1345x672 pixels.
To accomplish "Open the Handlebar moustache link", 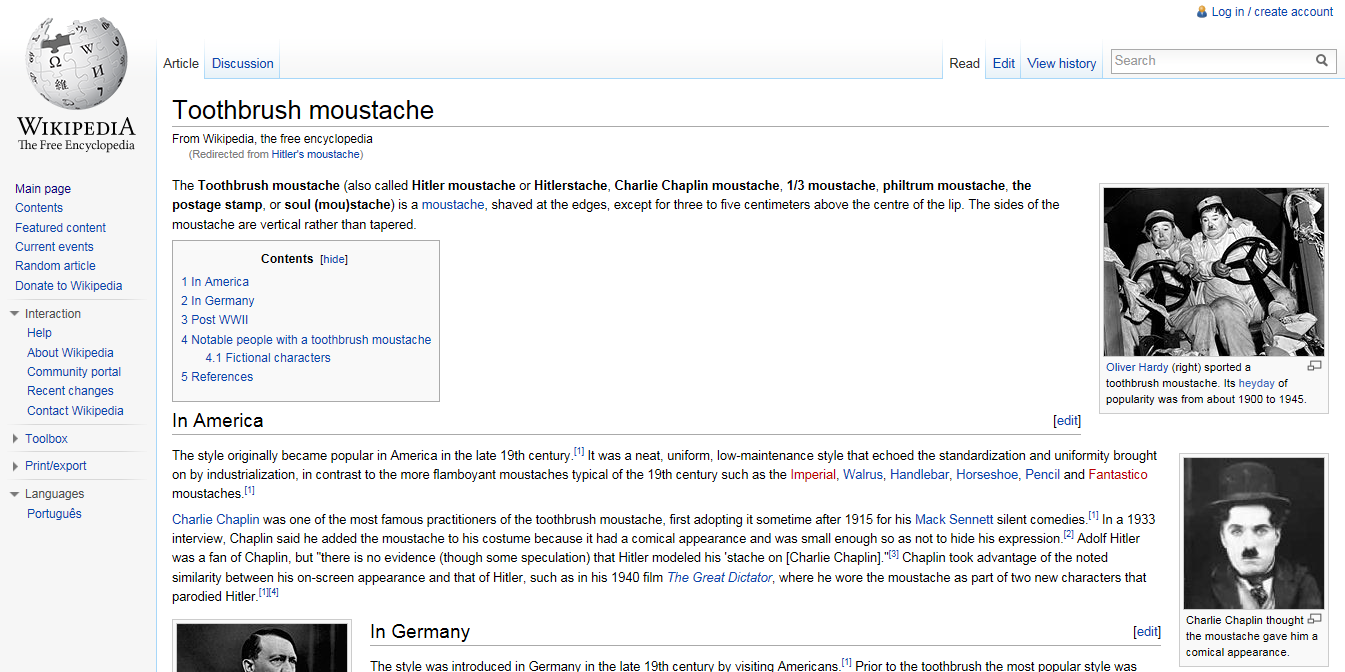I will click(919, 475).
